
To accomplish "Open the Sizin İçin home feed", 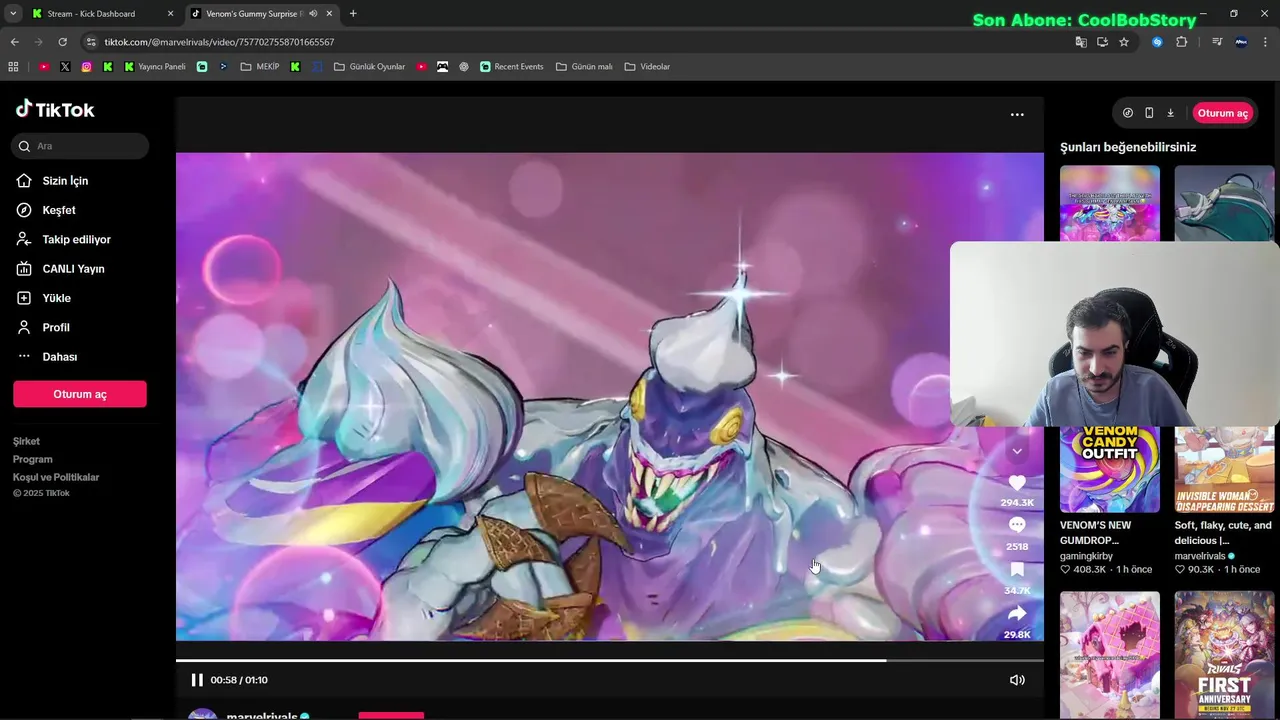I will click(x=65, y=181).
